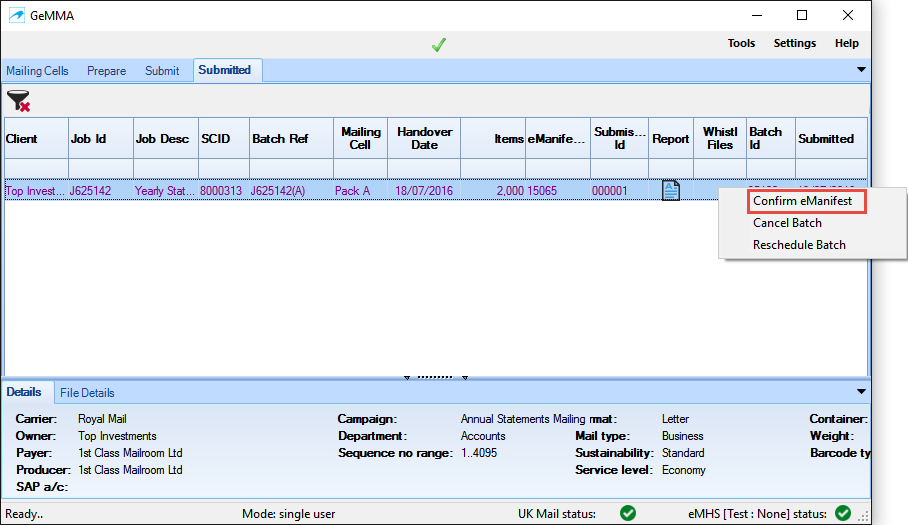Sort by the Items column header
908x525 pixels.
[493, 138]
